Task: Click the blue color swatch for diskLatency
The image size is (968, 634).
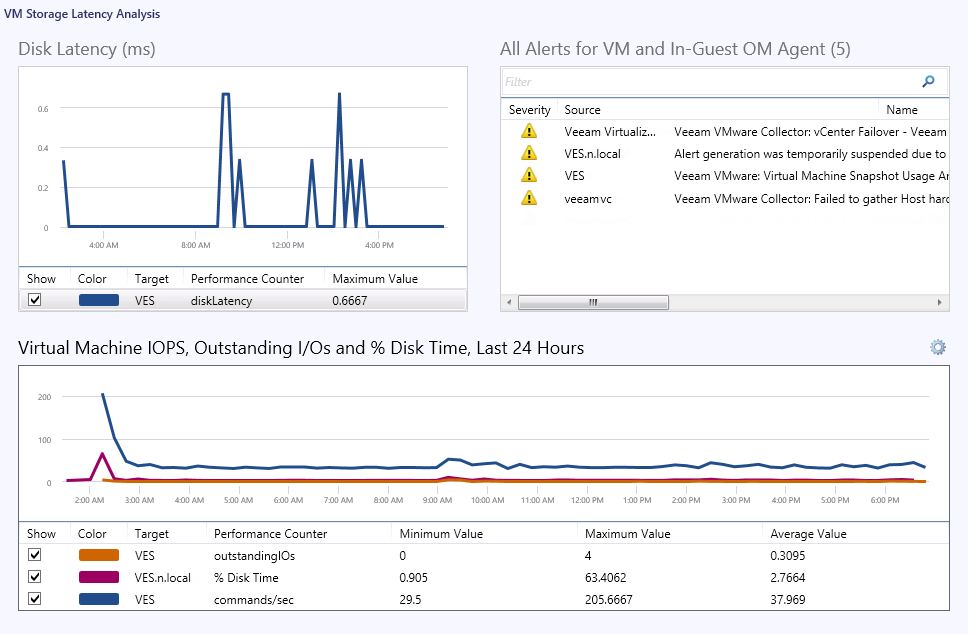Action: pyautogui.click(x=98, y=299)
